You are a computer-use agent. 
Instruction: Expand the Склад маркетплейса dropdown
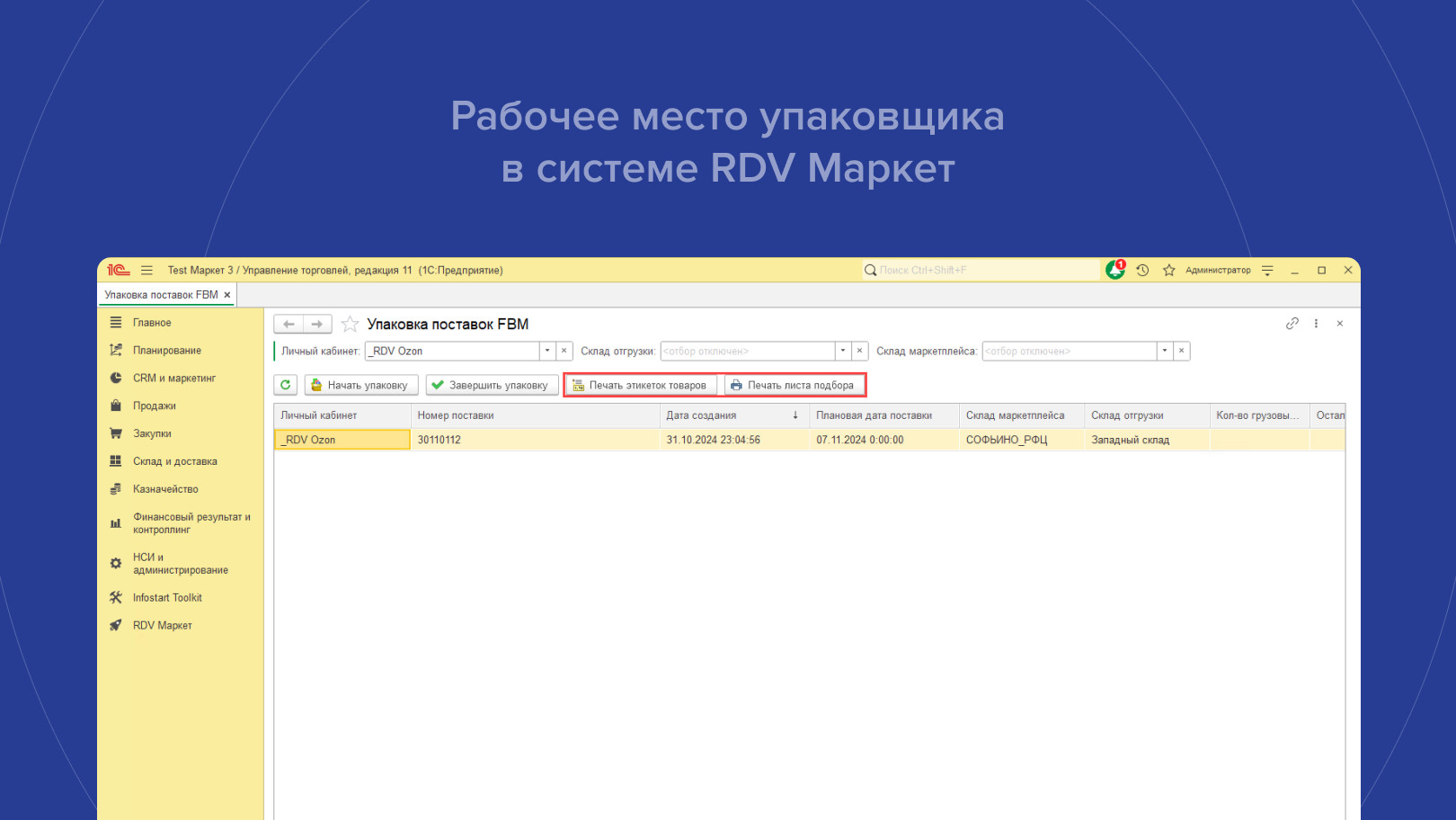tap(1165, 351)
